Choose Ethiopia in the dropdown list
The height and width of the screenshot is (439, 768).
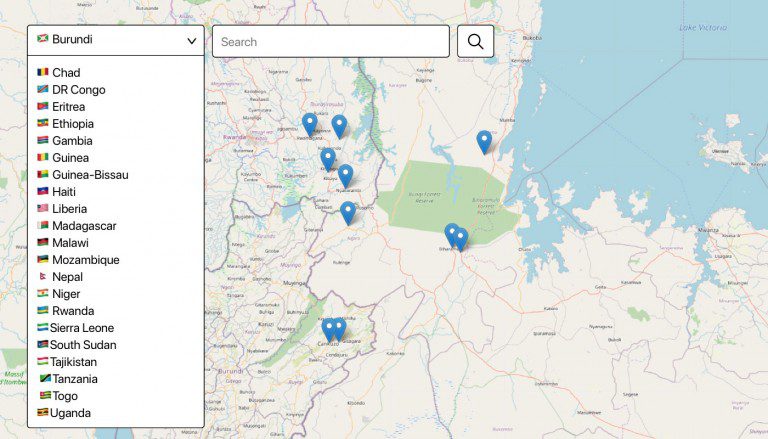[x=66, y=124]
